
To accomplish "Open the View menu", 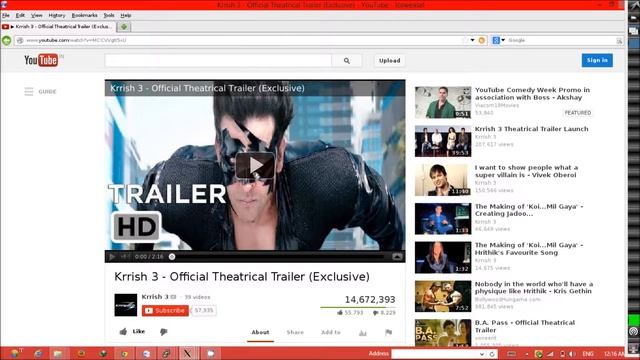I will pyautogui.click(x=37, y=15).
